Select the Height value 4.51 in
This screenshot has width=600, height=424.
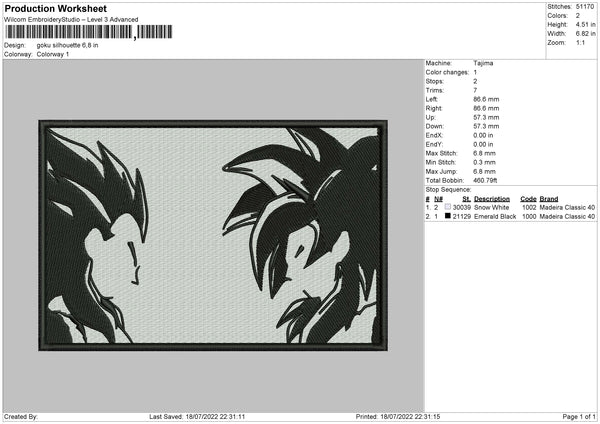[x=585, y=24]
